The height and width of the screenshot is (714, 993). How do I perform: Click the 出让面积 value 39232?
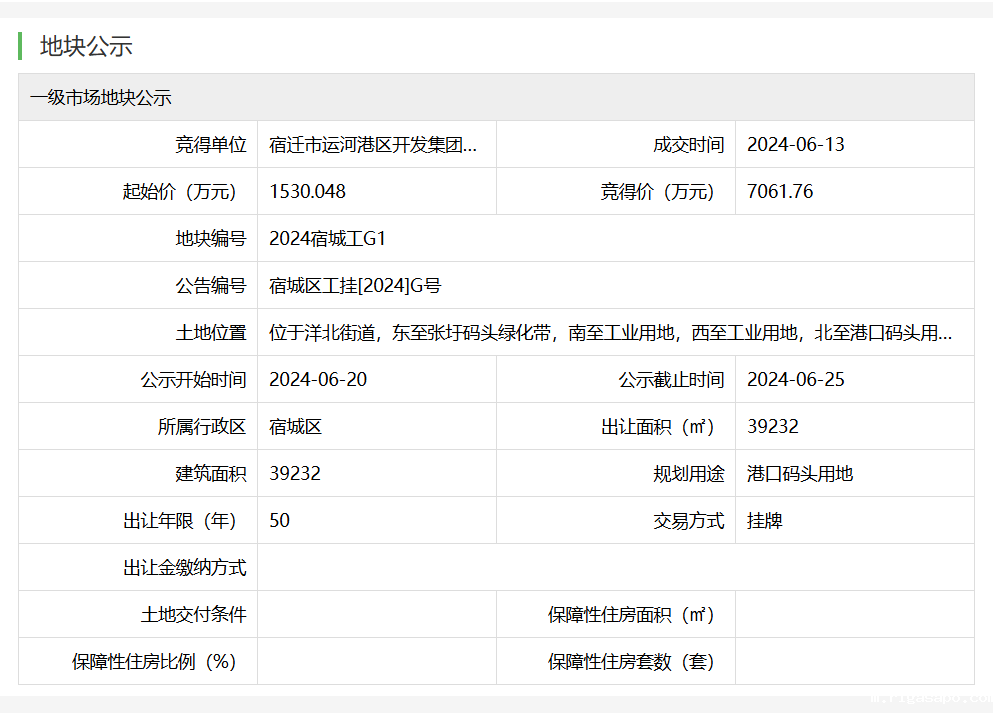(x=772, y=427)
